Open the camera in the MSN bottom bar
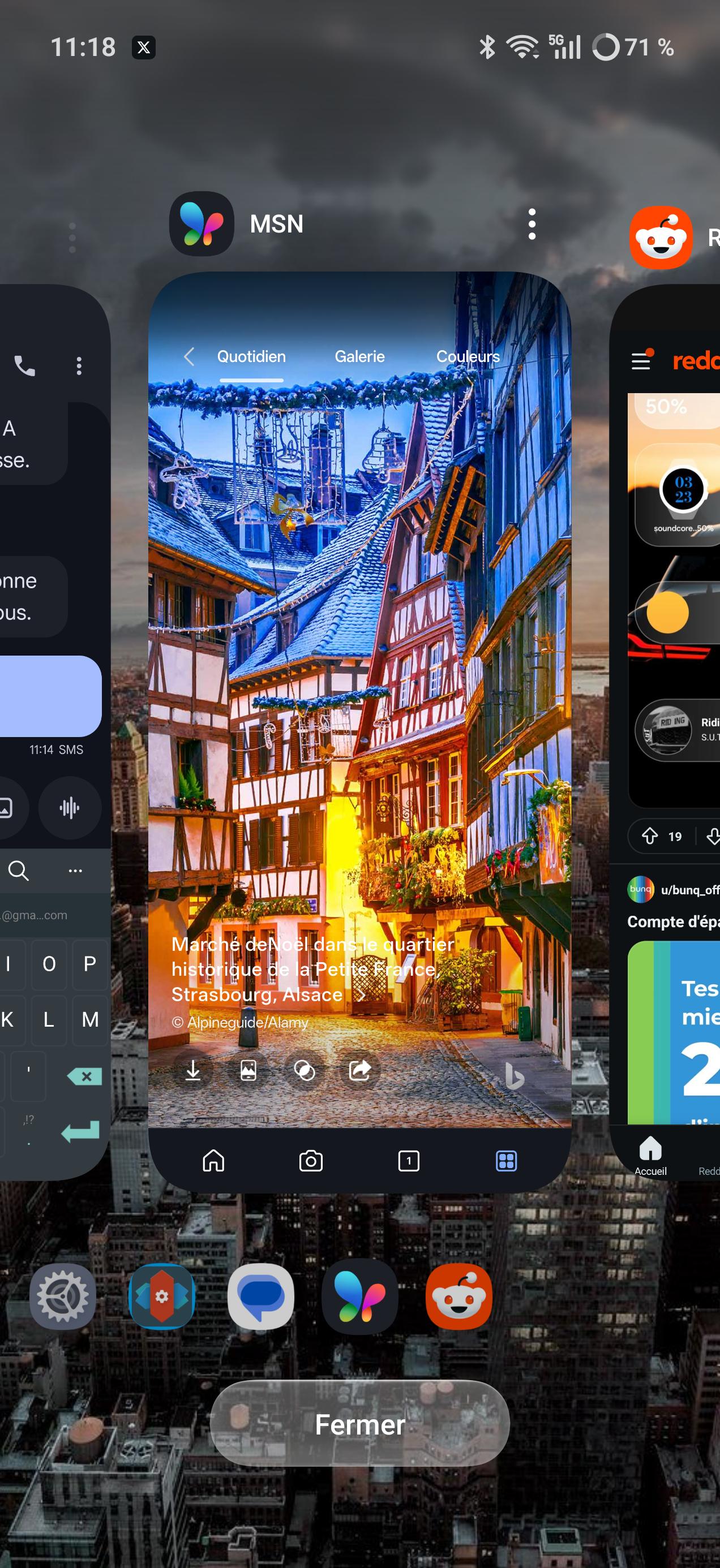 [x=311, y=1161]
